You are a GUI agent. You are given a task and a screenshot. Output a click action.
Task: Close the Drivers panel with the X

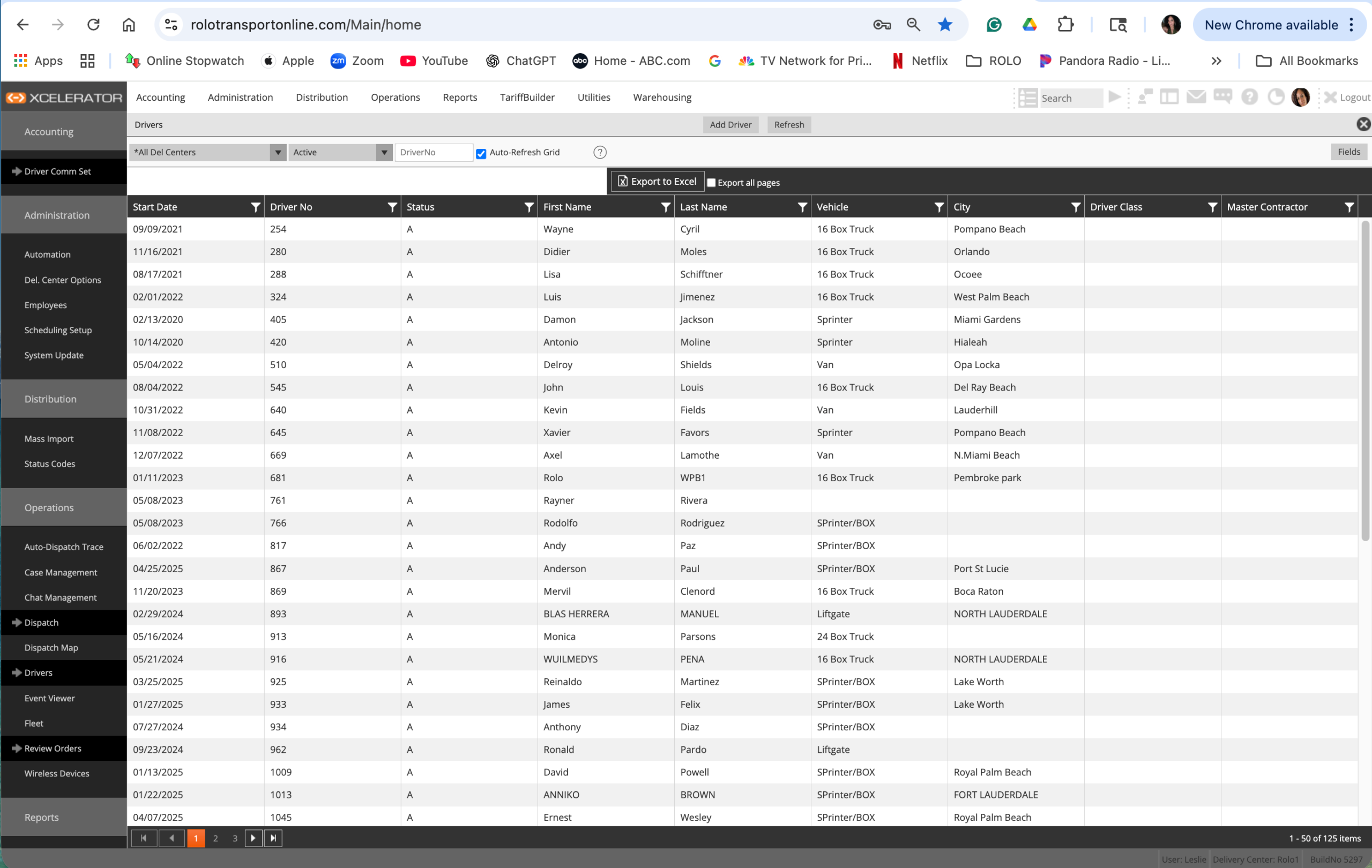pos(1363,124)
